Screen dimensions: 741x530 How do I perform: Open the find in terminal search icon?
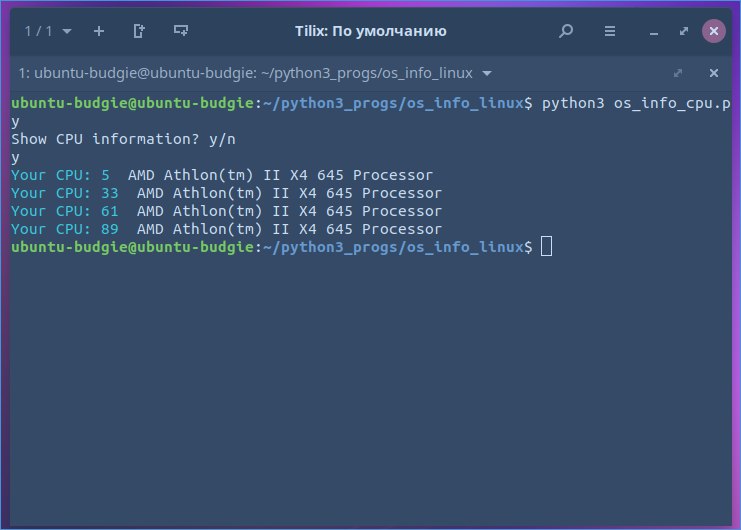click(x=566, y=31)
